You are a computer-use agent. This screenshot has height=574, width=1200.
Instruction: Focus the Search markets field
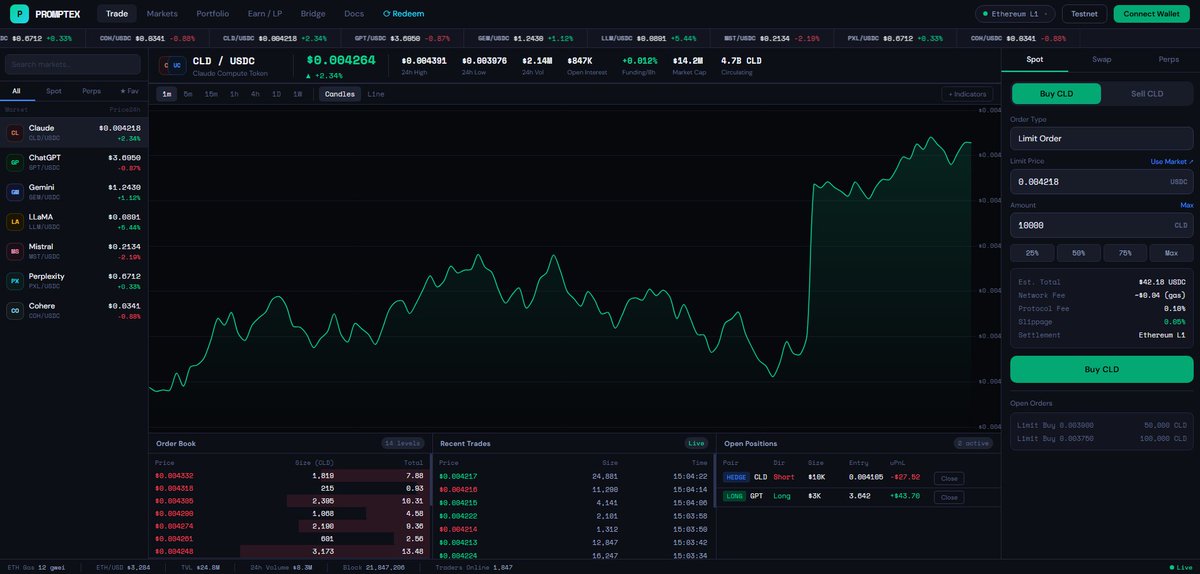pyautogui.click(x=73, y=64)
